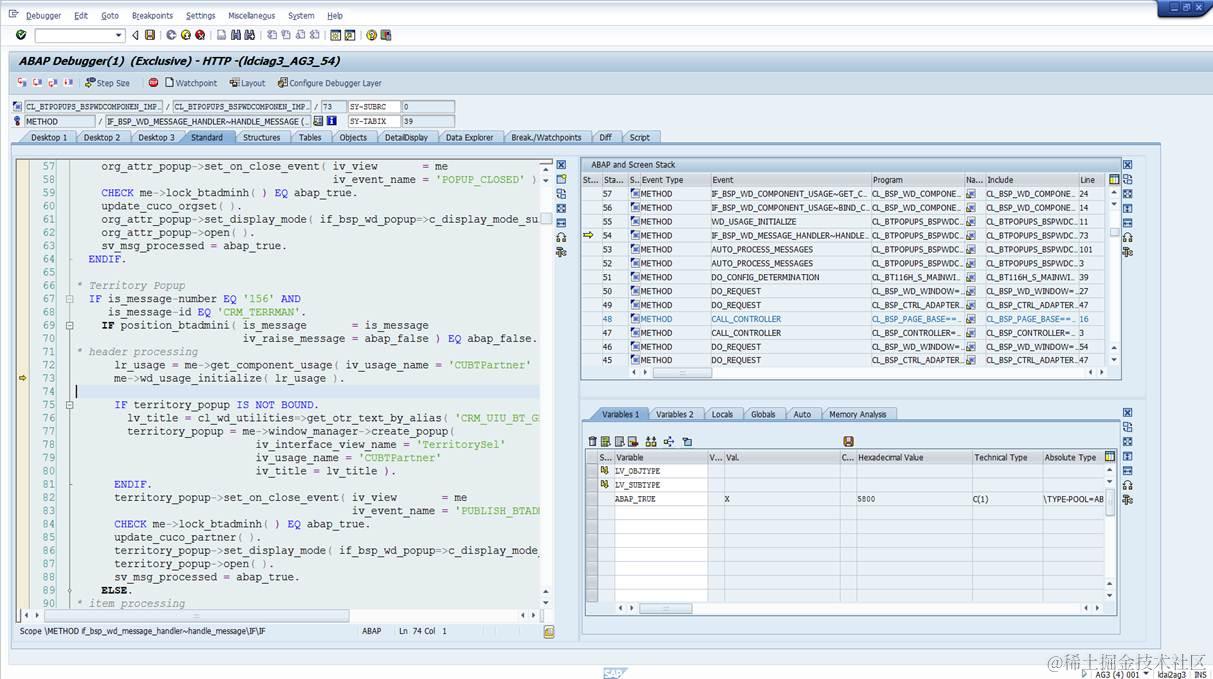Switch to the Desktop 1 tab
Screen dimensions: 1213x679
coord(49,137)
